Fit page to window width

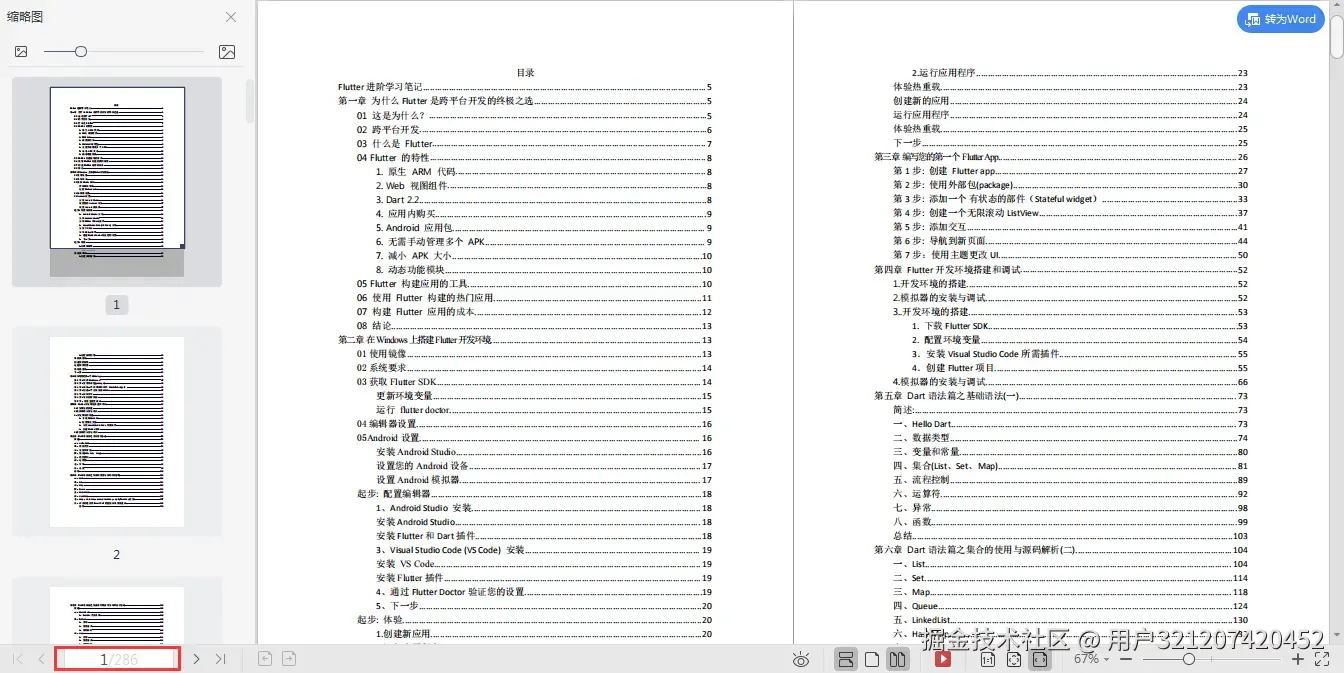1040,660
